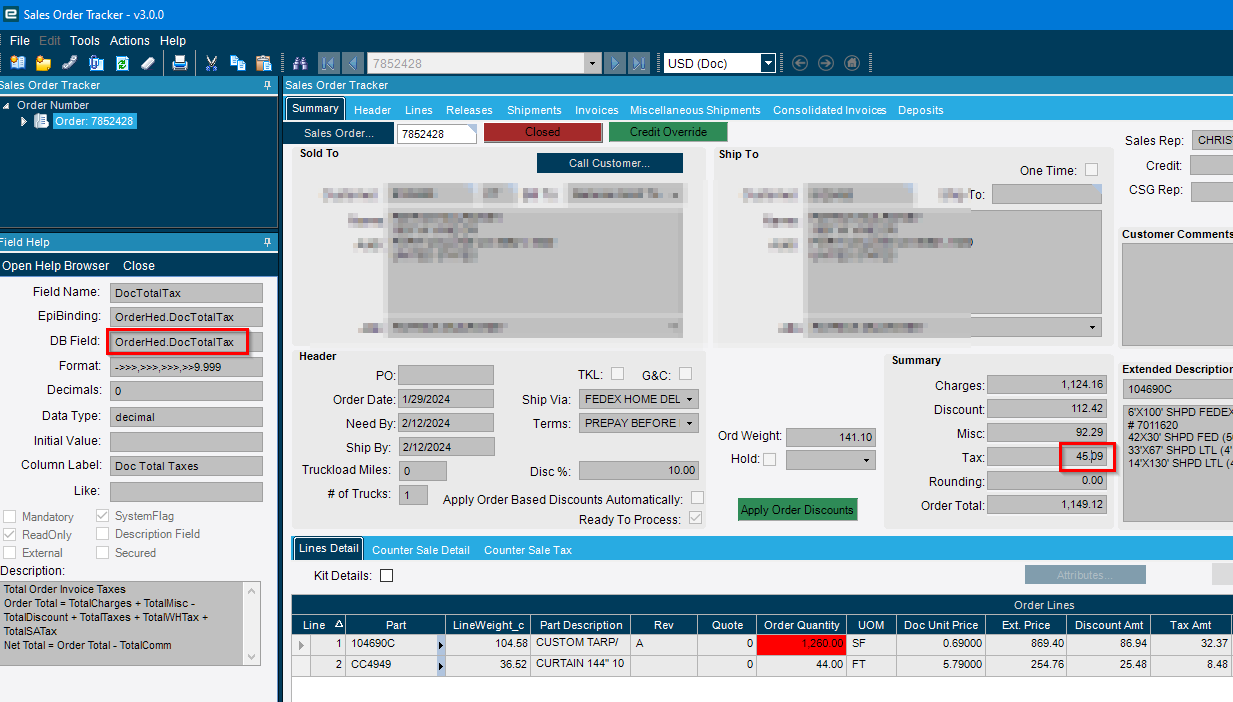Screen dimensions: 1233x702
Task: Click the red Order Quantity 1,260.00 cell
Action: [801, 645]
